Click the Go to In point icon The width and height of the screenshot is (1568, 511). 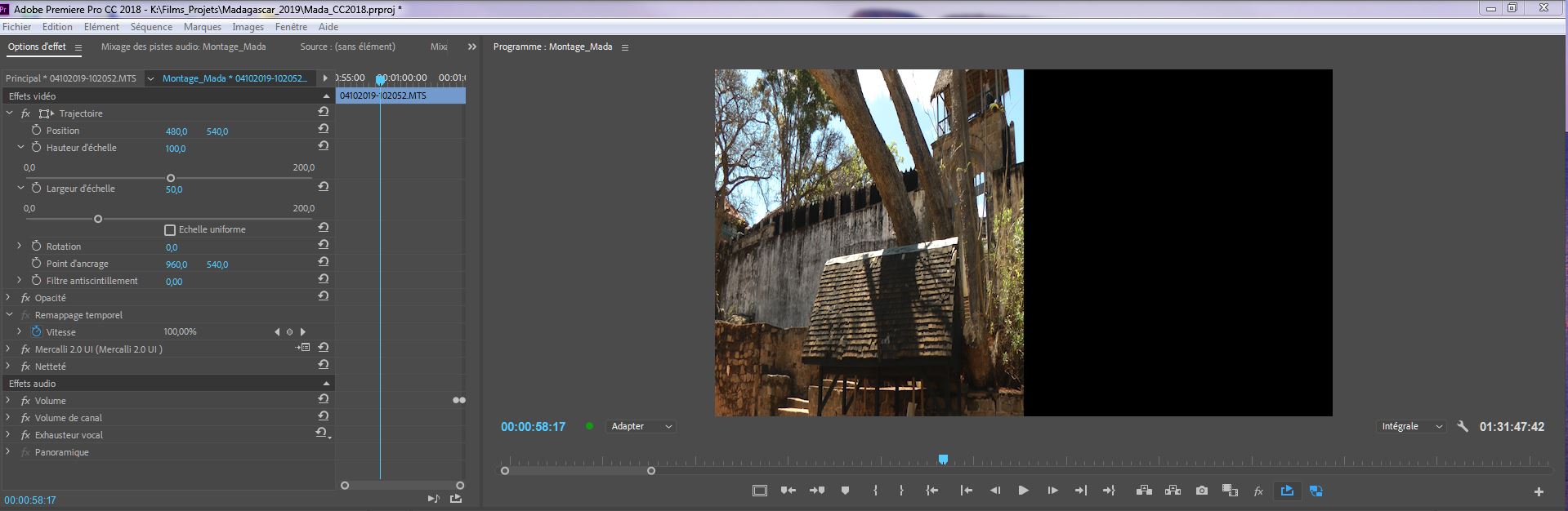click(x=966, y=491)
